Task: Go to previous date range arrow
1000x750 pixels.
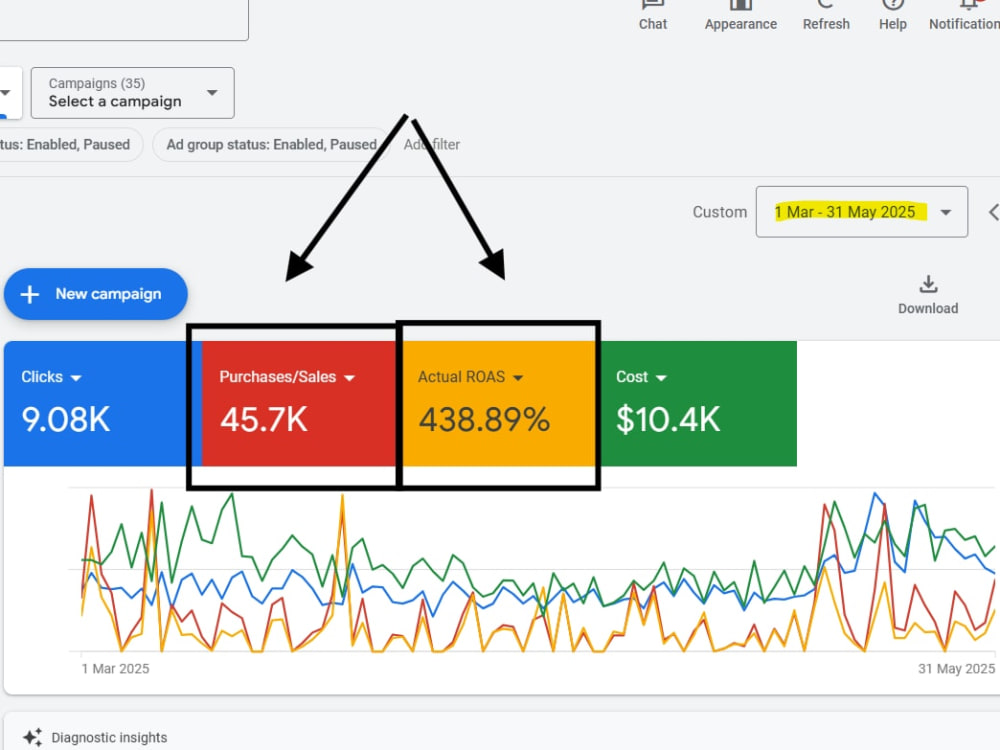Action: (x=993, y=212)
